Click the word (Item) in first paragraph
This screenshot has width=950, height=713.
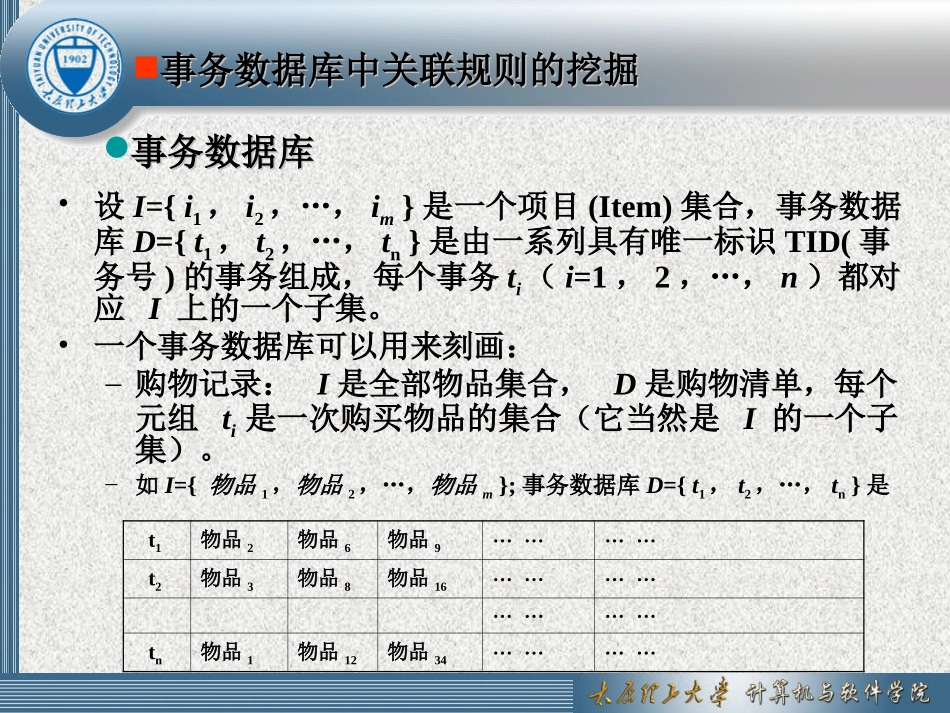[630, 207]
